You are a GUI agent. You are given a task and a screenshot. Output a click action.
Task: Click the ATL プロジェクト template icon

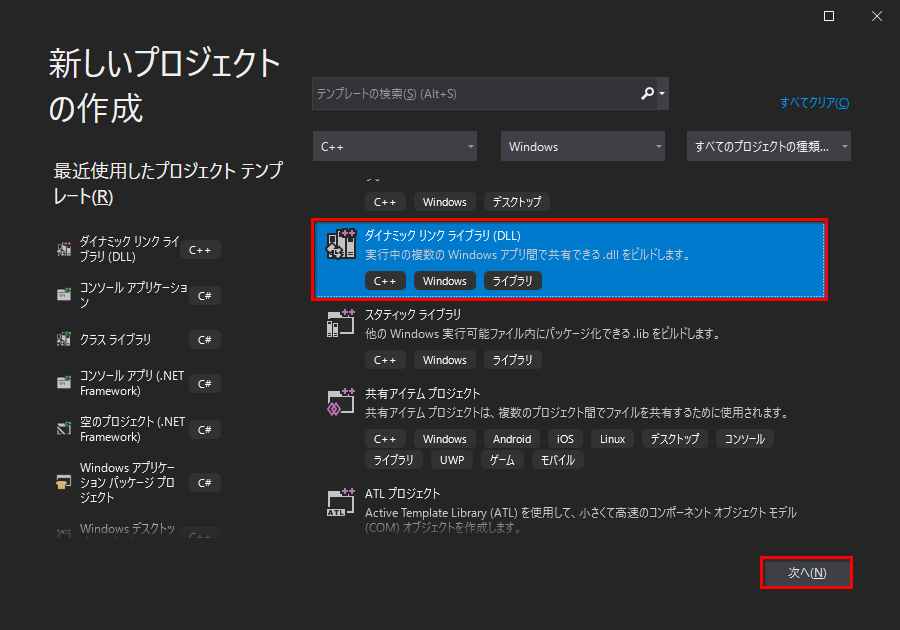(340, 501)
